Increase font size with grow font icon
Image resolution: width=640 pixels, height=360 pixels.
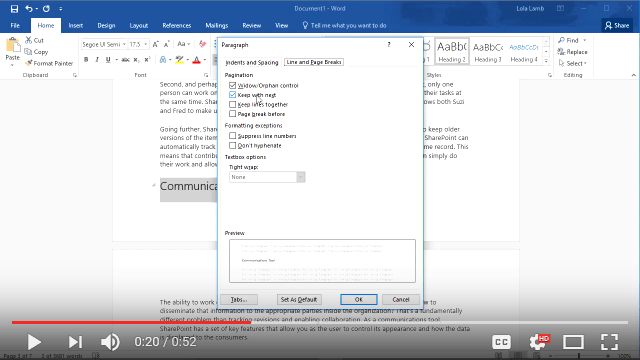(156, 44)
